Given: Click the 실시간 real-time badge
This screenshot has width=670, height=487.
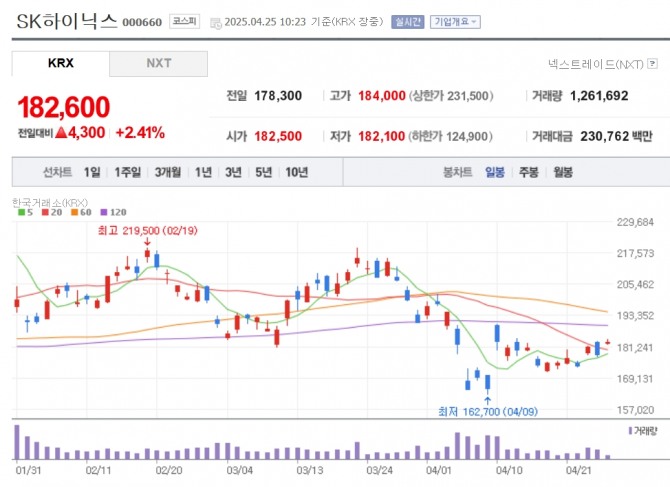Looking at the screenshot, I should 408,22.
